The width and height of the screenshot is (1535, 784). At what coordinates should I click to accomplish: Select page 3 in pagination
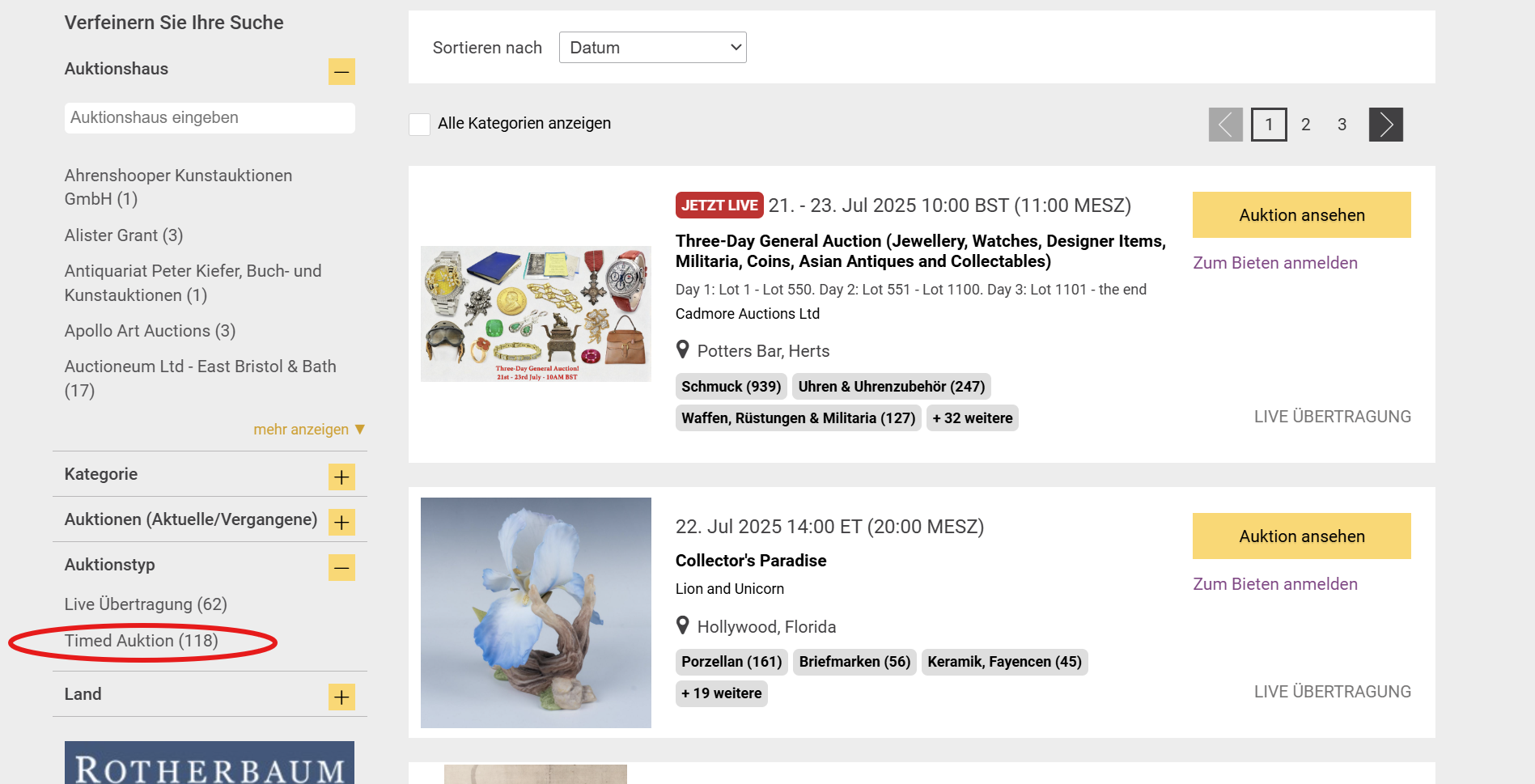[x=1342, y=125]
